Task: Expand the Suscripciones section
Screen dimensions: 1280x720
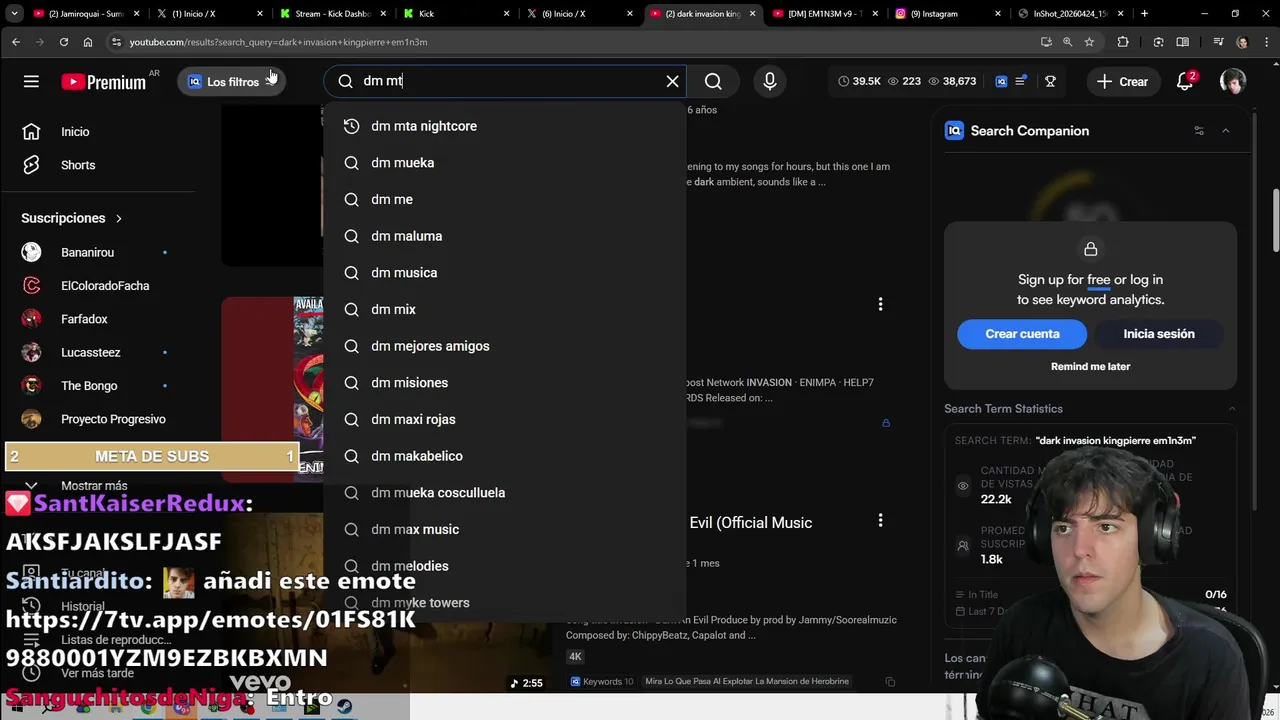Action: click(71, 218)
